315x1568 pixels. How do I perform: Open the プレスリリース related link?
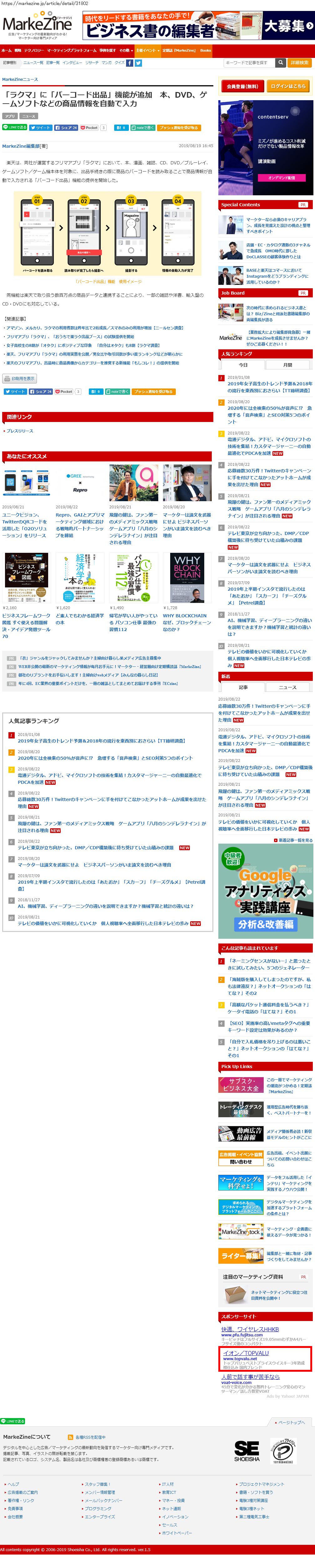(x=19, y=431)
